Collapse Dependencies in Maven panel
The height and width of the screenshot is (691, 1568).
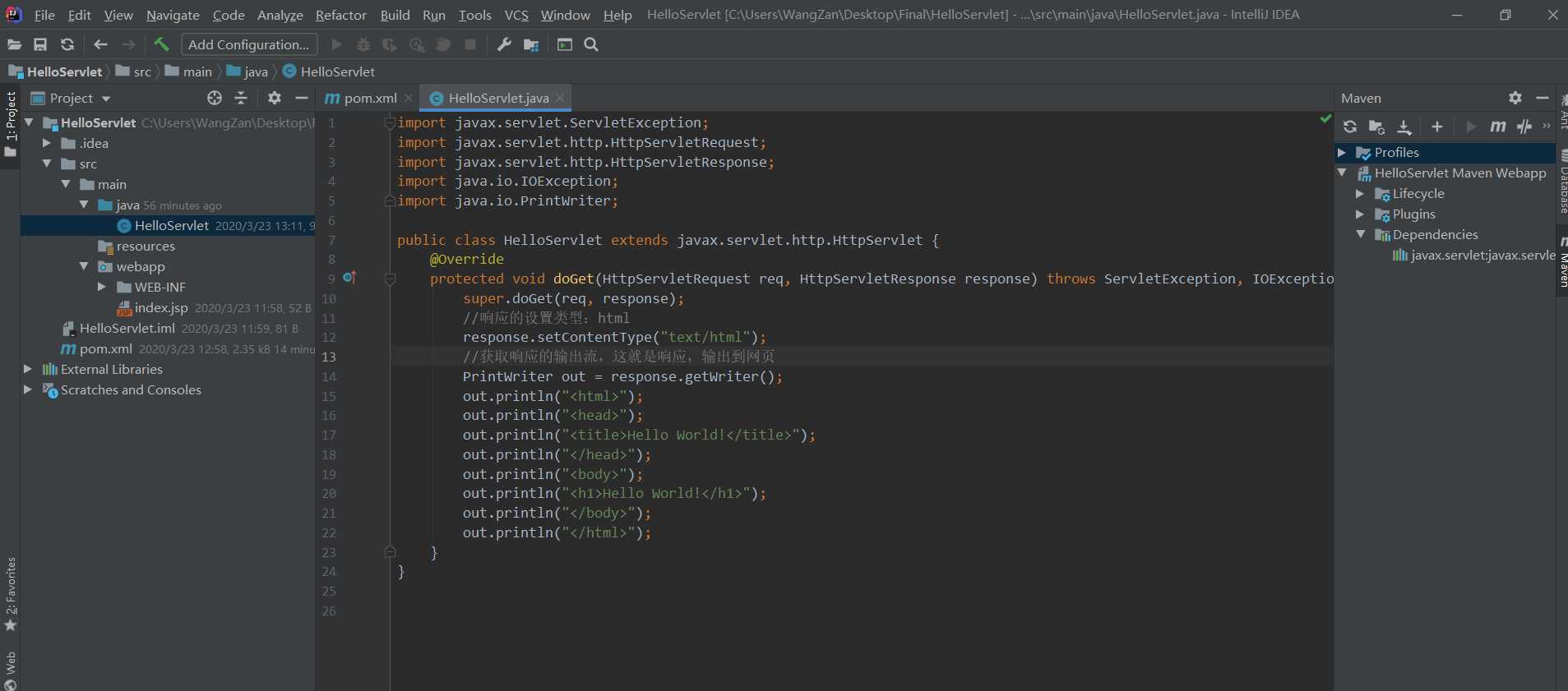[1360, 234]
